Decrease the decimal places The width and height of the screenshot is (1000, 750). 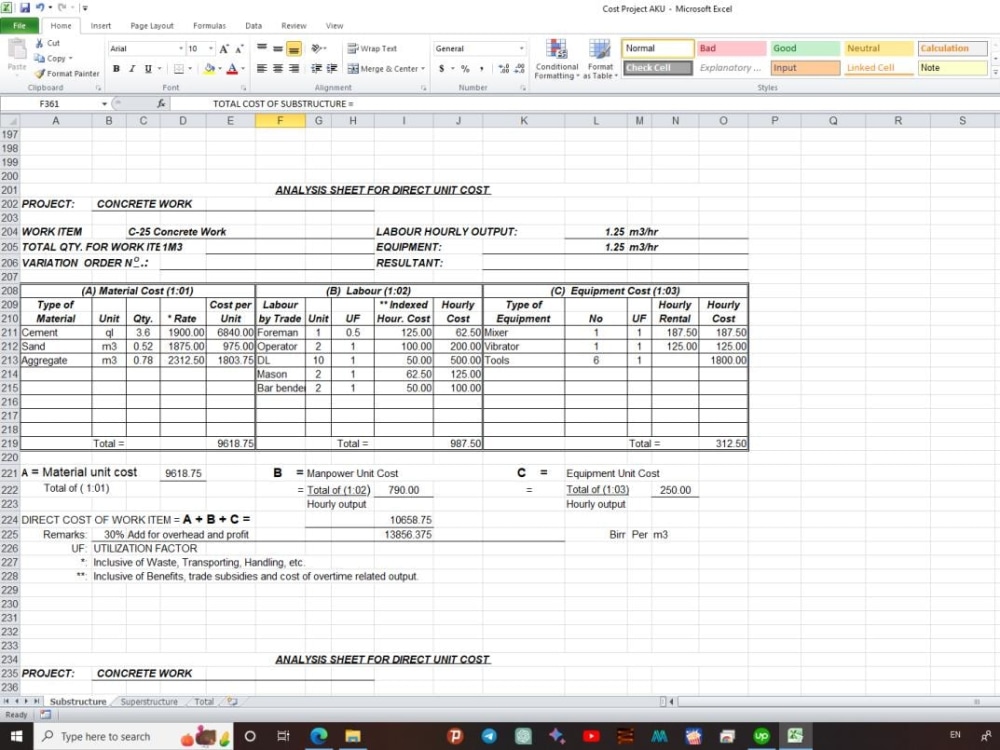coord(520,68)
